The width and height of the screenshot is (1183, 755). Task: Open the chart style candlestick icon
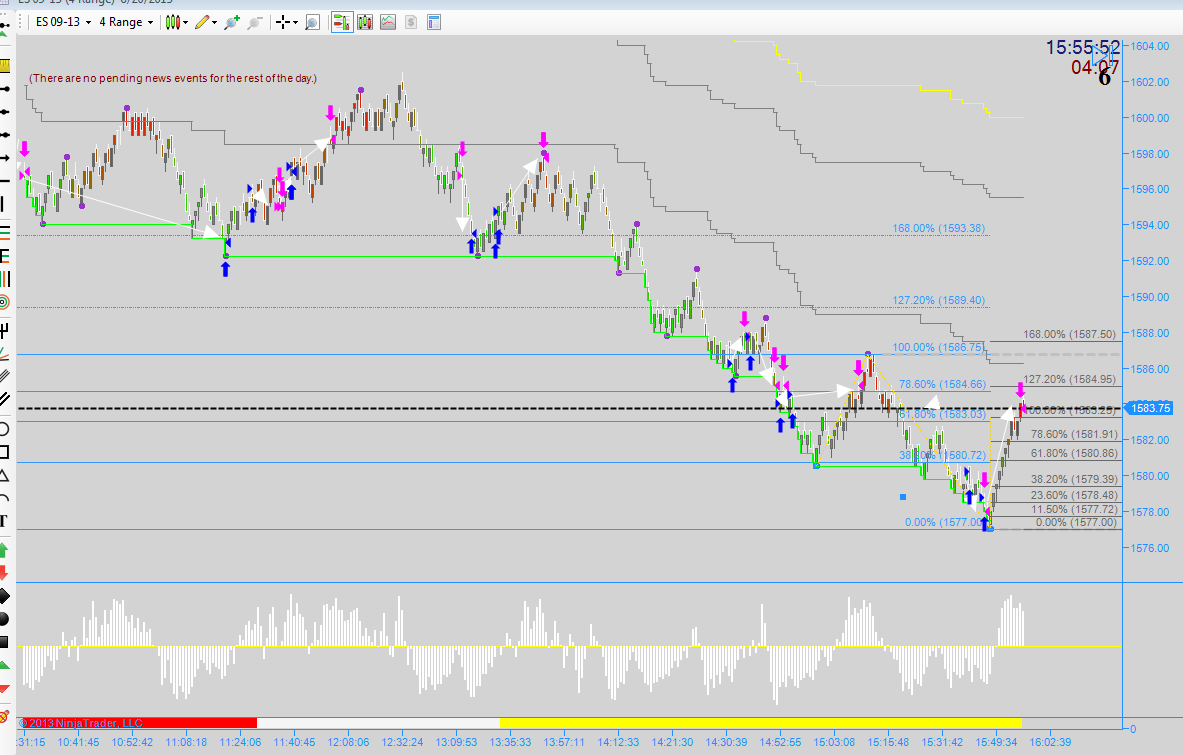click(x=173, y=22)
